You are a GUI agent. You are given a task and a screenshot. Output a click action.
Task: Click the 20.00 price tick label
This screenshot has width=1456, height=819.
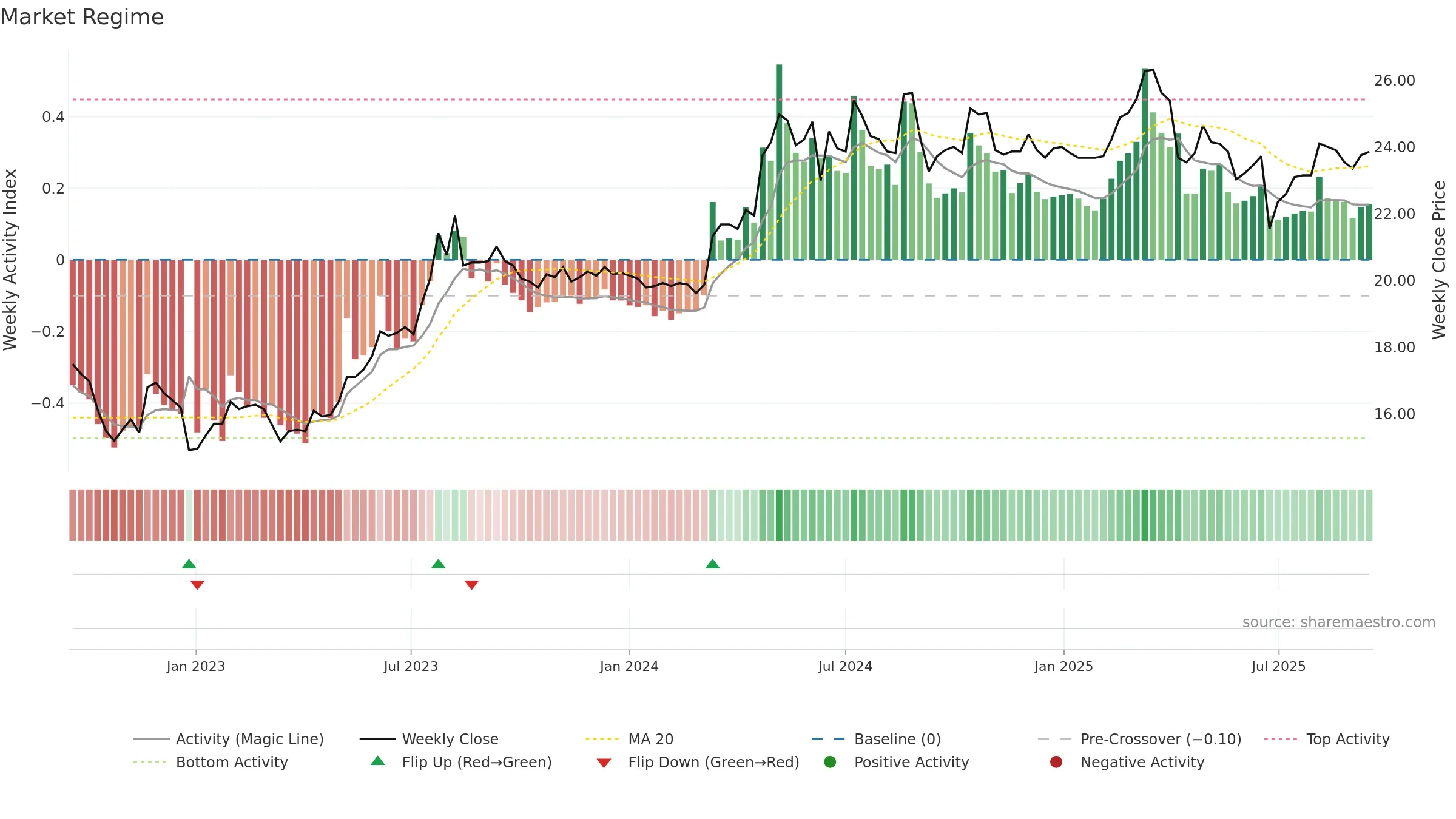pyautogui.click(x=1395, y=281)
